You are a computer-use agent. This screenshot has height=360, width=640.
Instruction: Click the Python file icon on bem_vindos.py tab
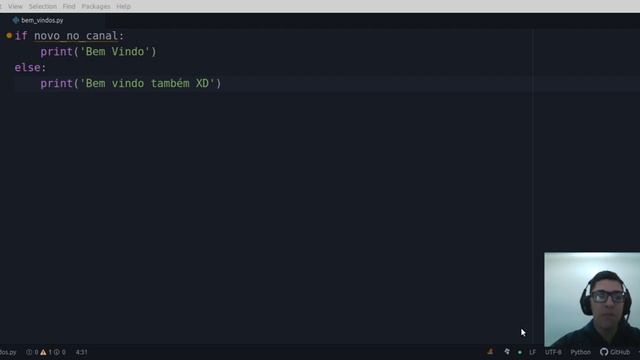pos(16,20)
